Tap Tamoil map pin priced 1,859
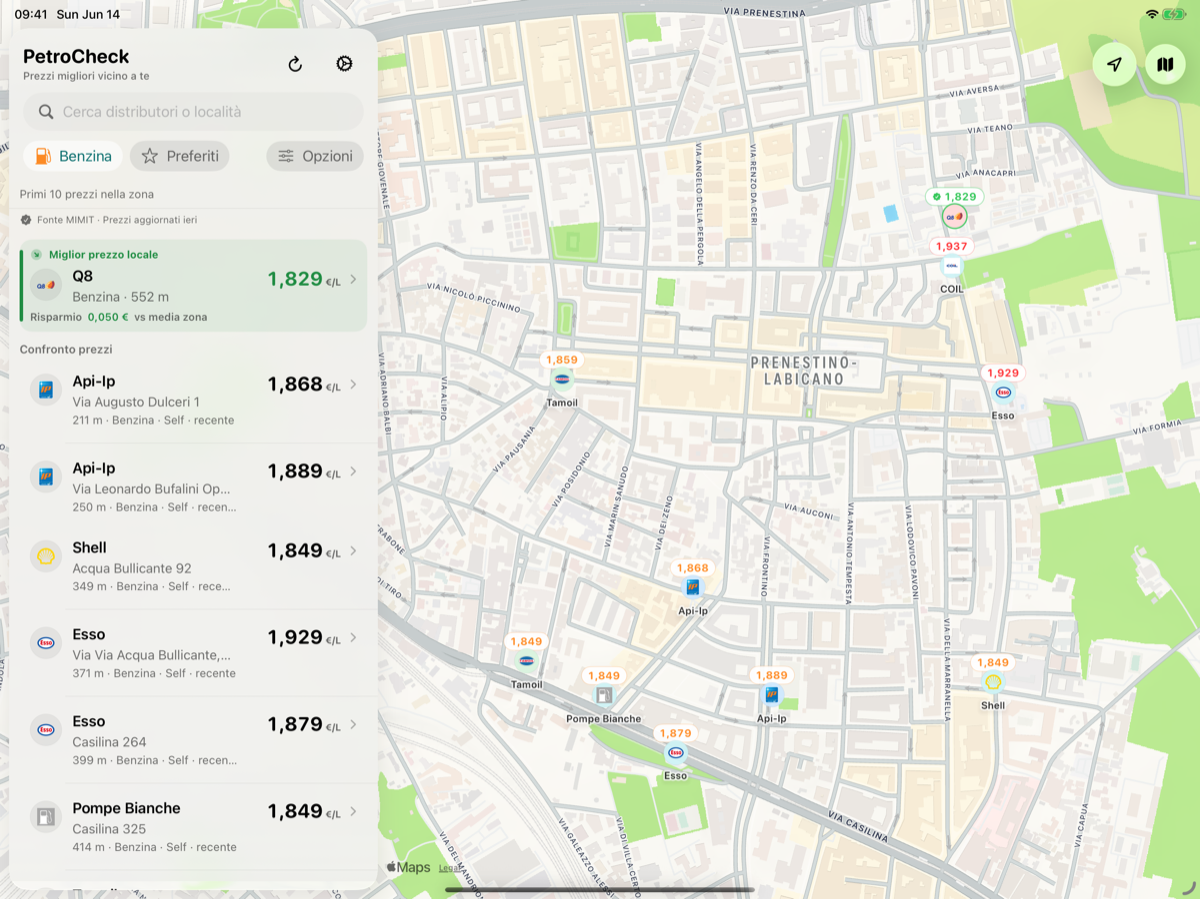Image resolution: width=1200 pixels, height=899 pixels. click(562, 379)
